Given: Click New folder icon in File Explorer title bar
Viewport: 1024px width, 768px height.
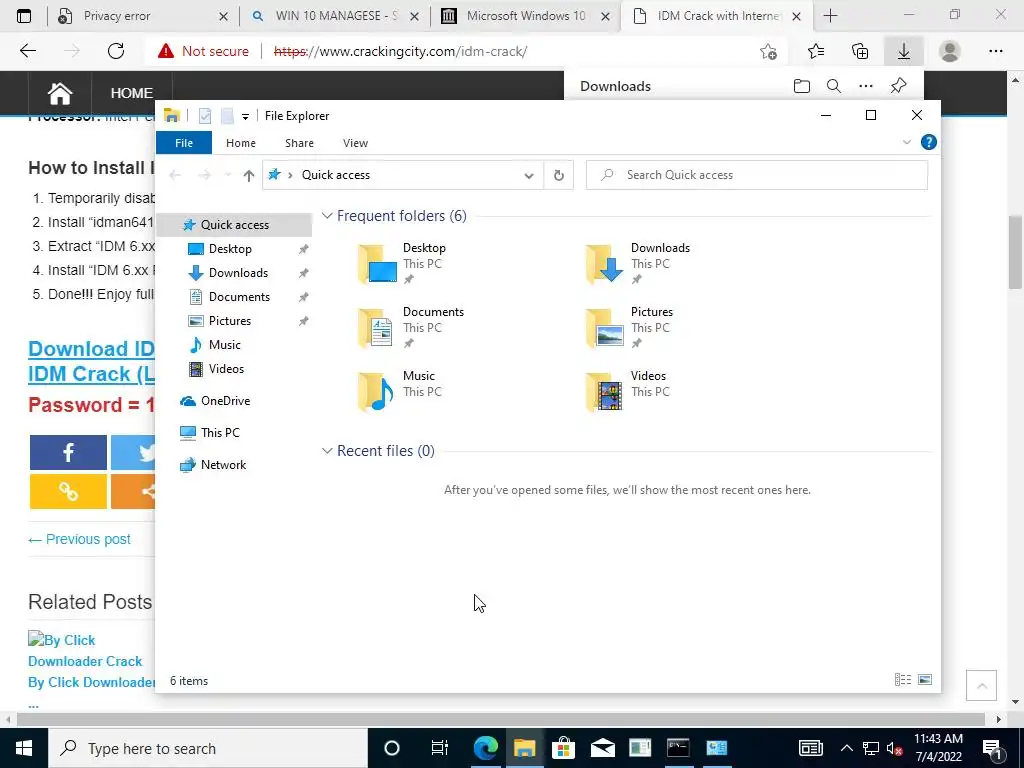Looking at the screenshot, I should (x=227, y=116).
